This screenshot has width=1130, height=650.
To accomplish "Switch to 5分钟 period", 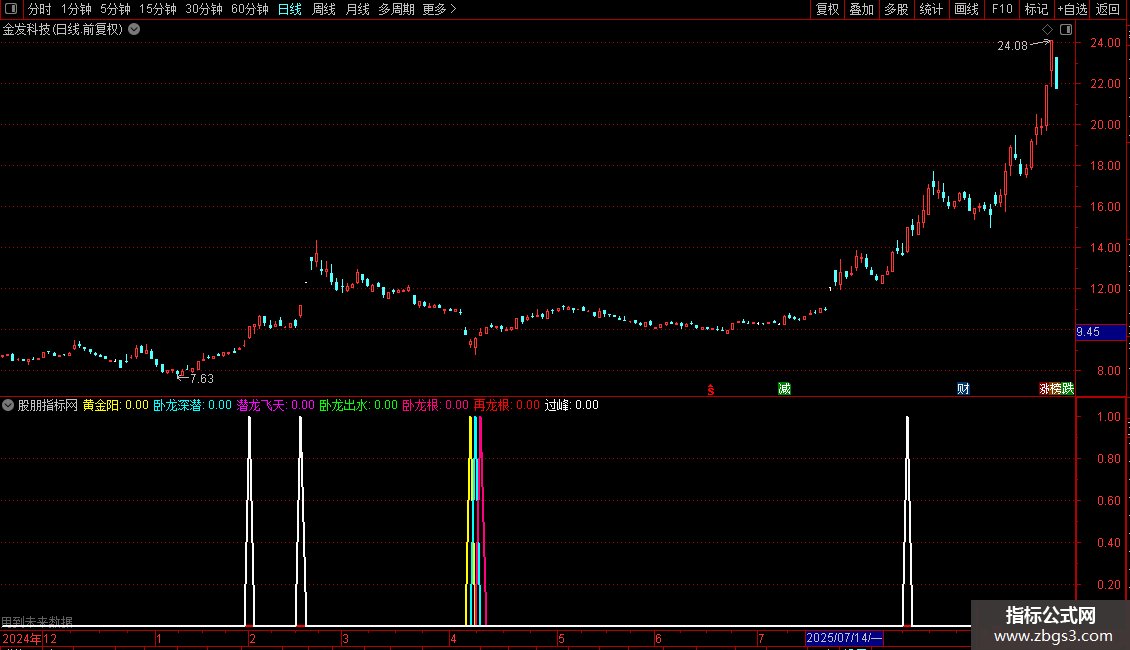I will (x=115, y=9).
